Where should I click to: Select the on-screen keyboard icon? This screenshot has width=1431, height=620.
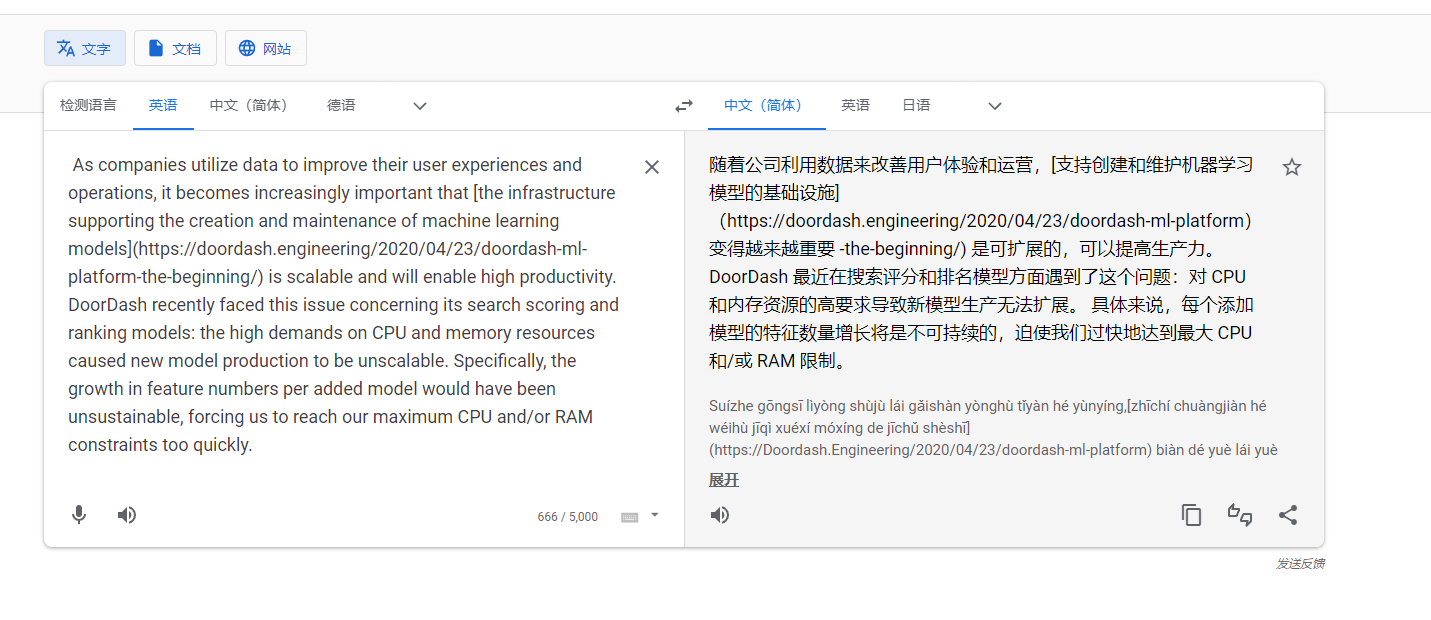[x=628, y=517]
